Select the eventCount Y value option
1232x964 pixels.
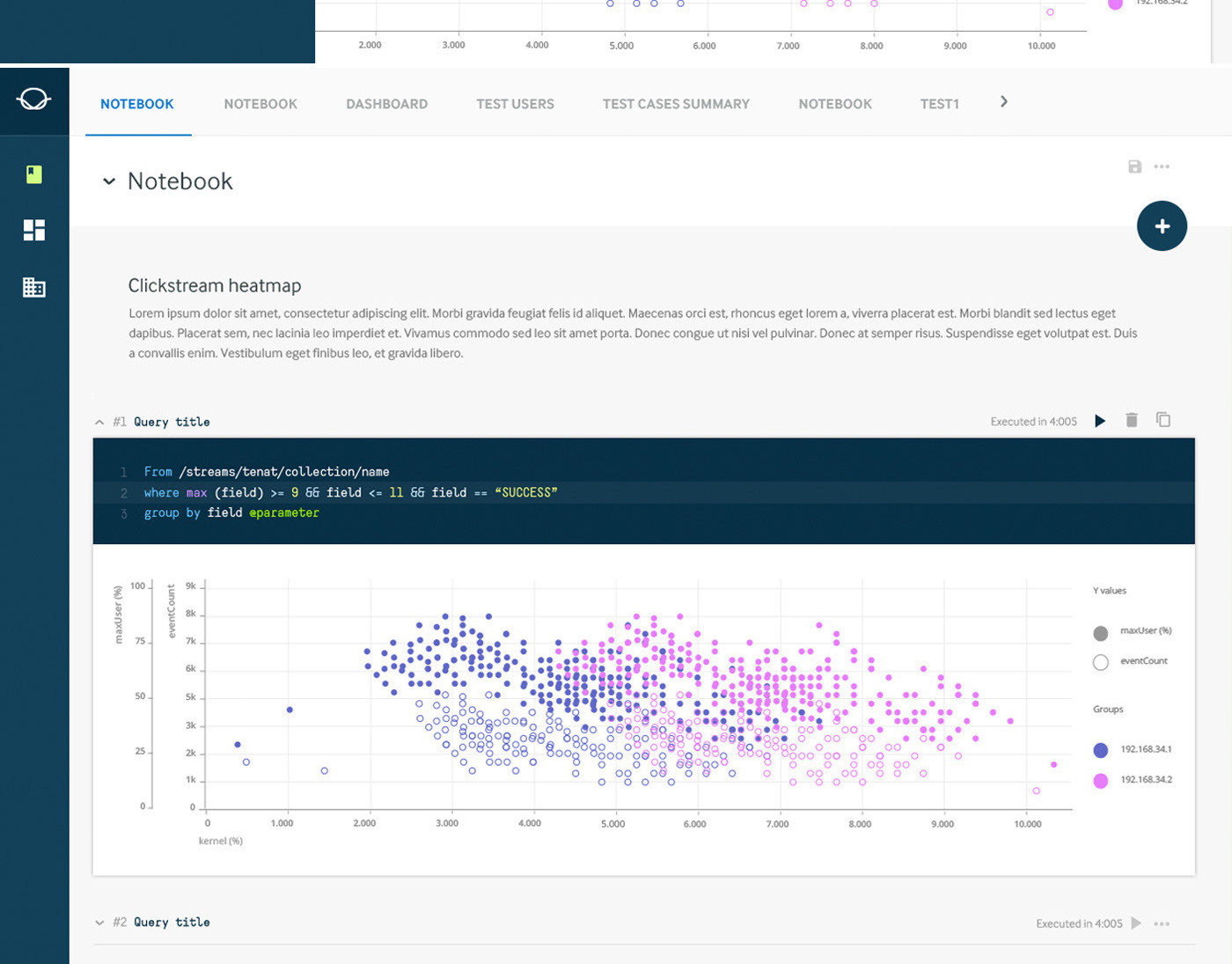1100,662
